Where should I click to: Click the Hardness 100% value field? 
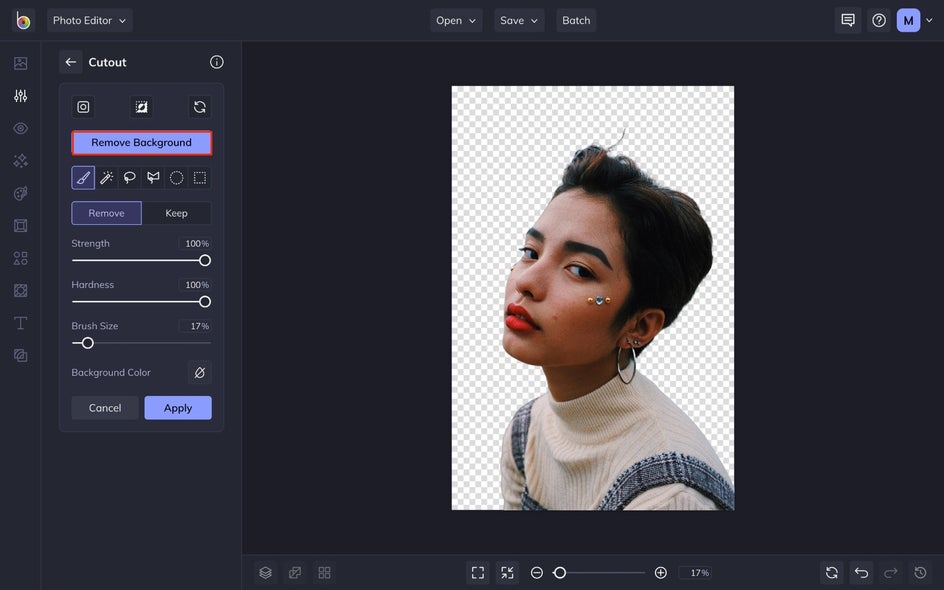point(195,285)
